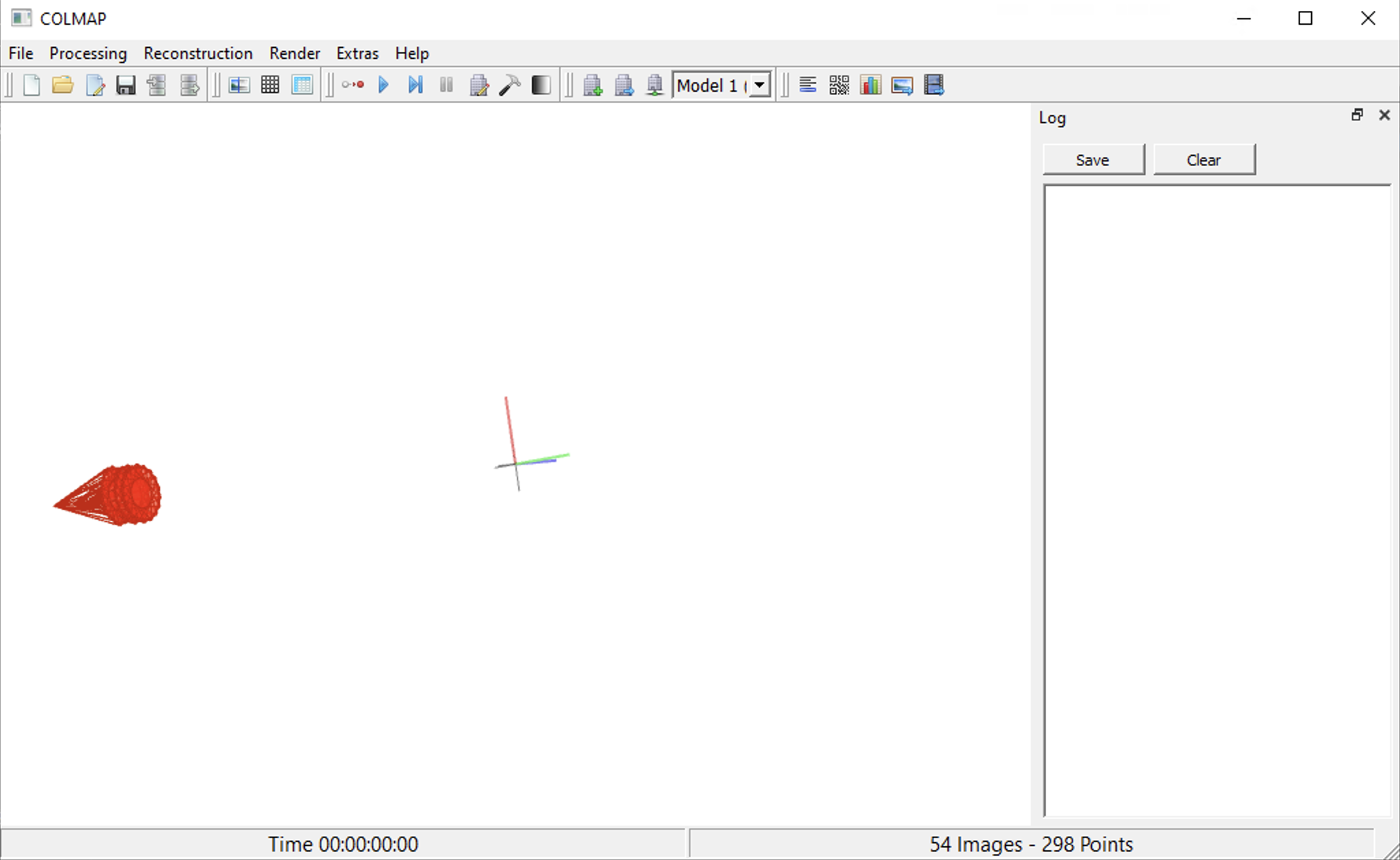
Task: Open the match matrix viewer
Action: click(839, 85)
